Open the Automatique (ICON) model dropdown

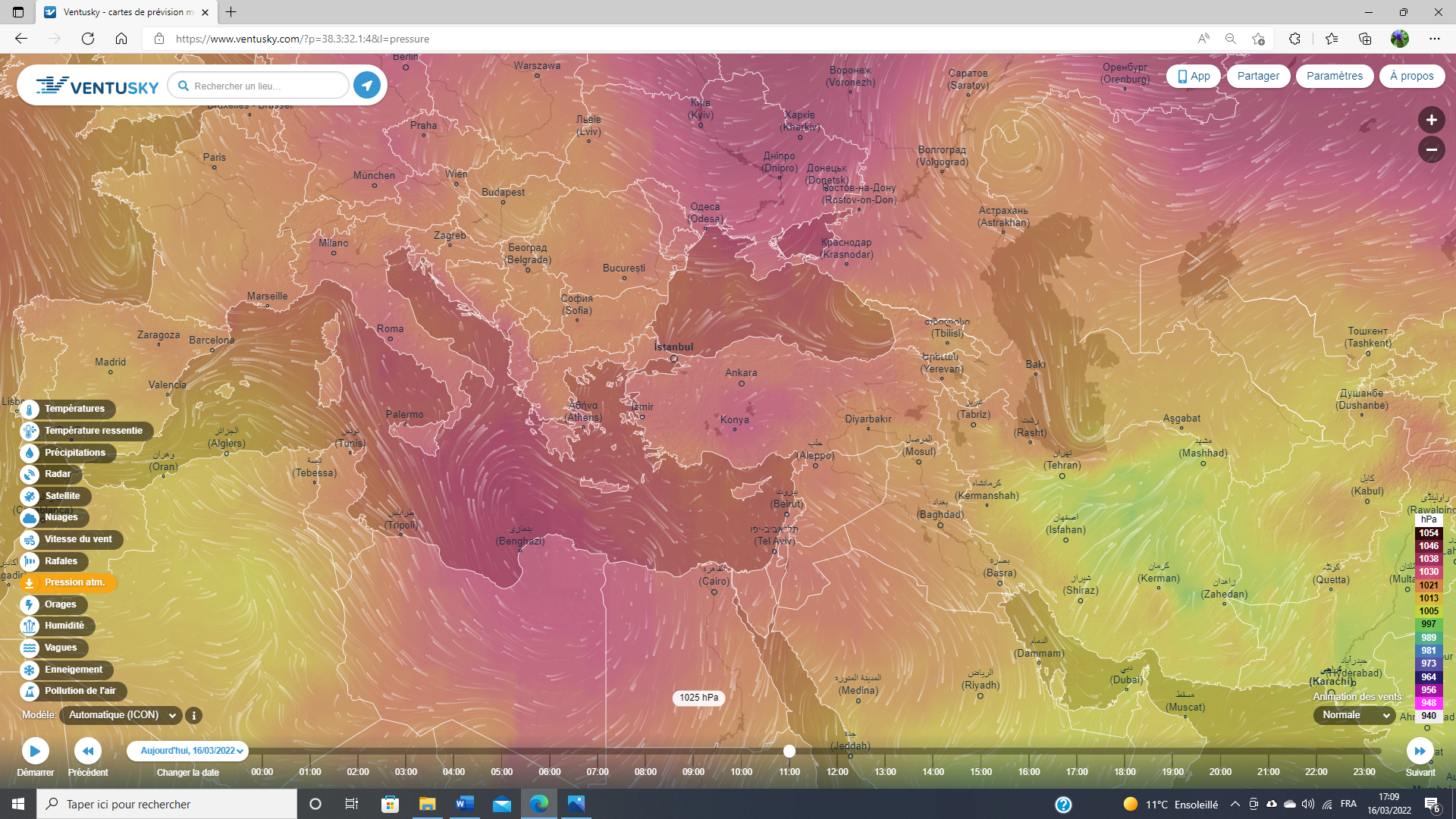[121, 716]
